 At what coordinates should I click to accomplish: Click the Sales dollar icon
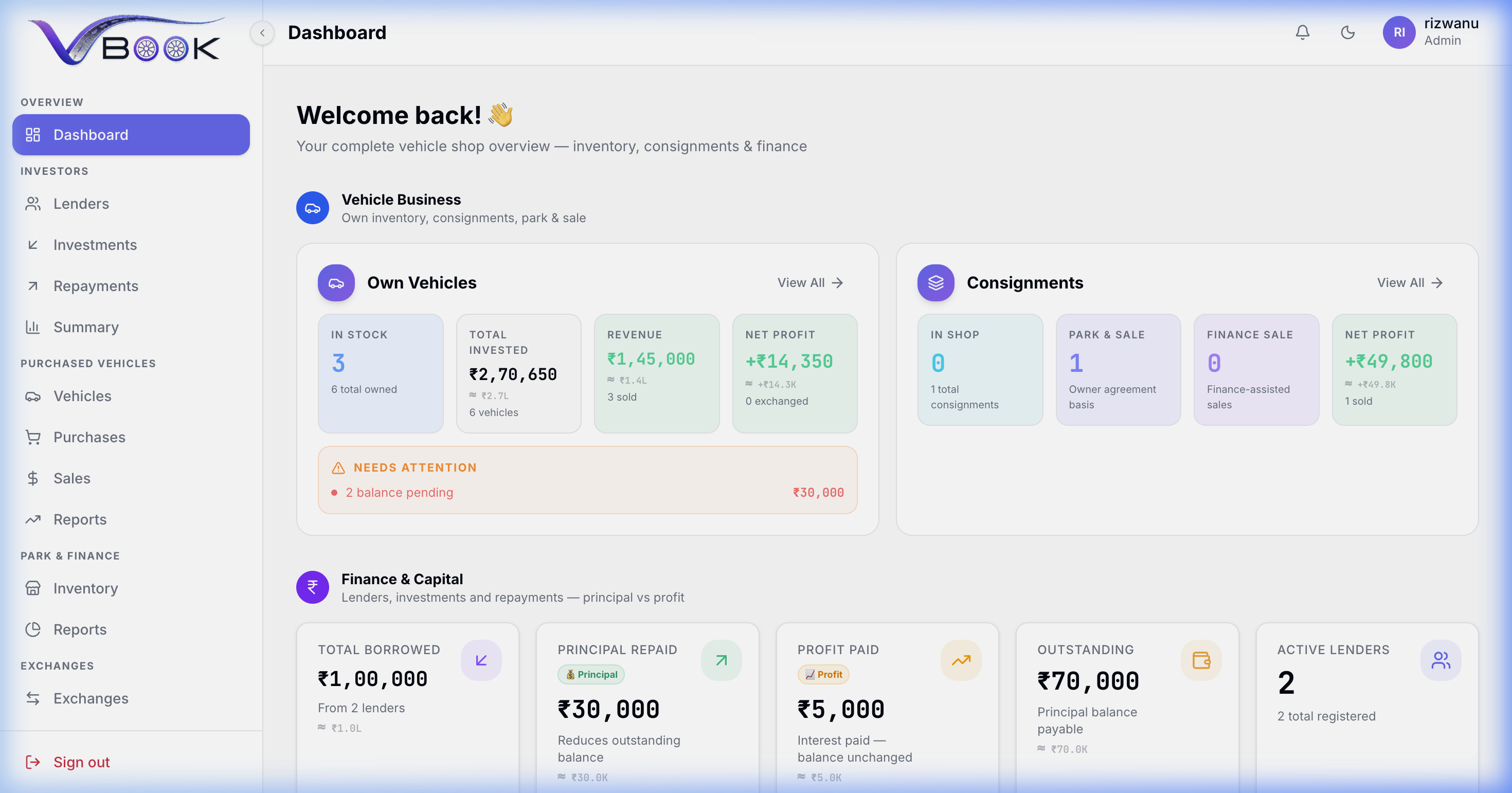coord(33,478)
